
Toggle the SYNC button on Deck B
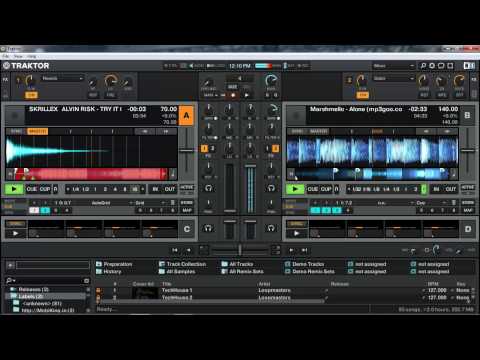click(297, 131)
